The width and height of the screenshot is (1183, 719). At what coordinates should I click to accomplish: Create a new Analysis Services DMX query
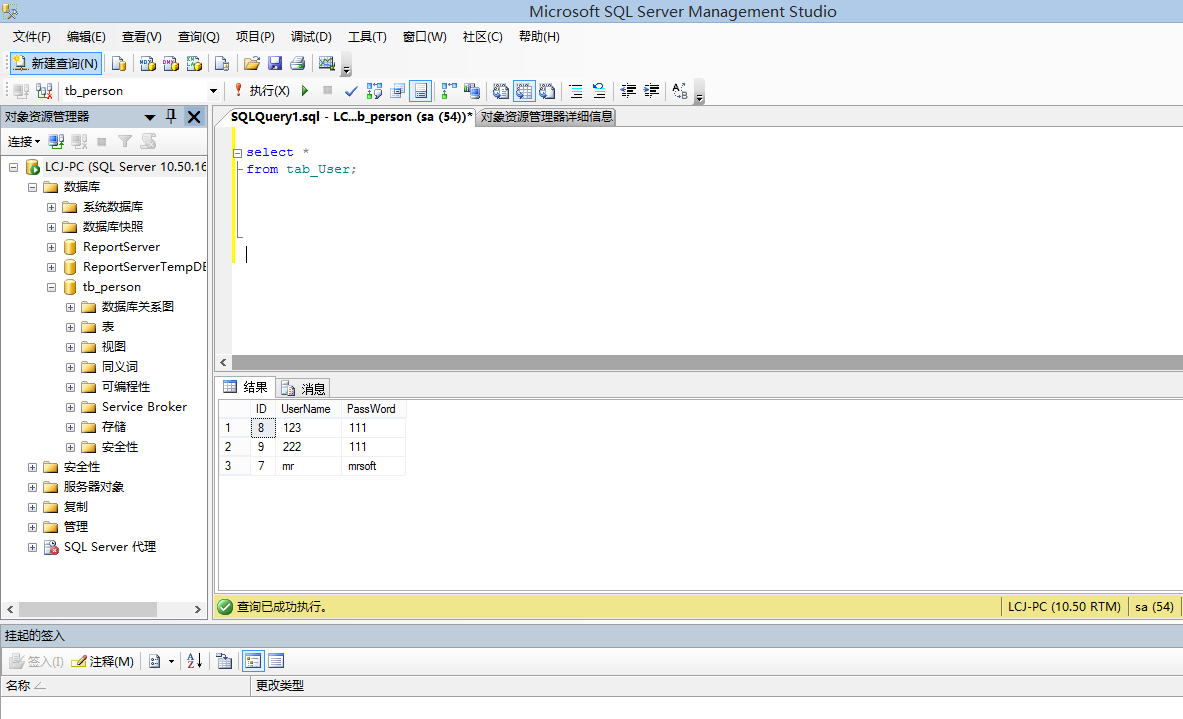click(171, 63)
